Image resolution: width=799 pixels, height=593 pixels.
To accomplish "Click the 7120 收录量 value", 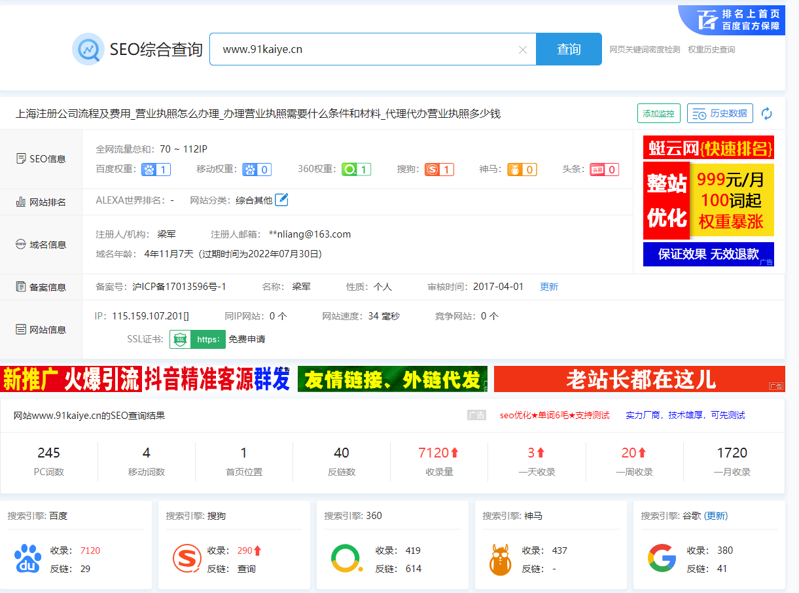I will click(438, 453).
